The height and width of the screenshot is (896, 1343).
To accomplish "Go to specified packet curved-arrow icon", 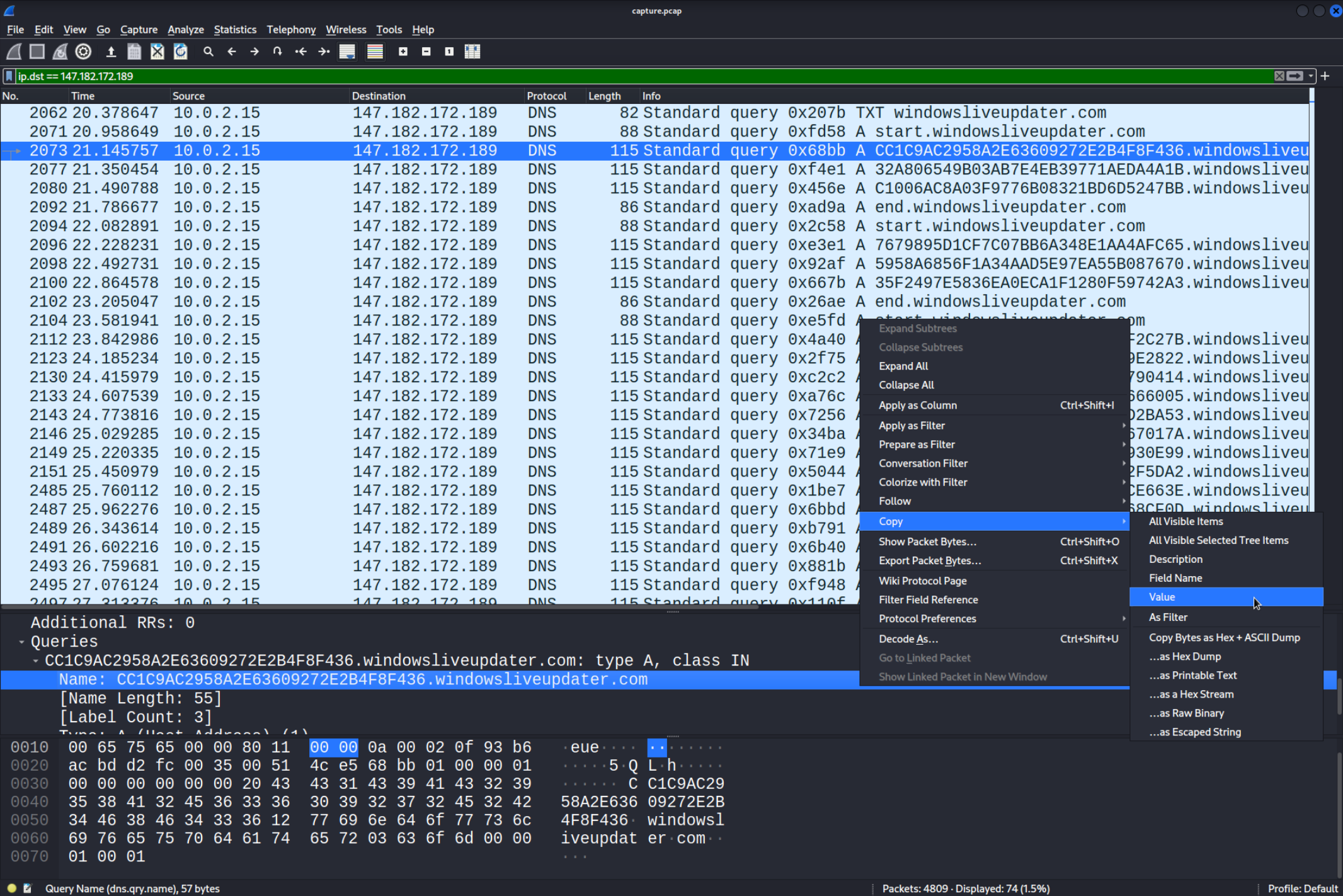I will tap(278, 52).
